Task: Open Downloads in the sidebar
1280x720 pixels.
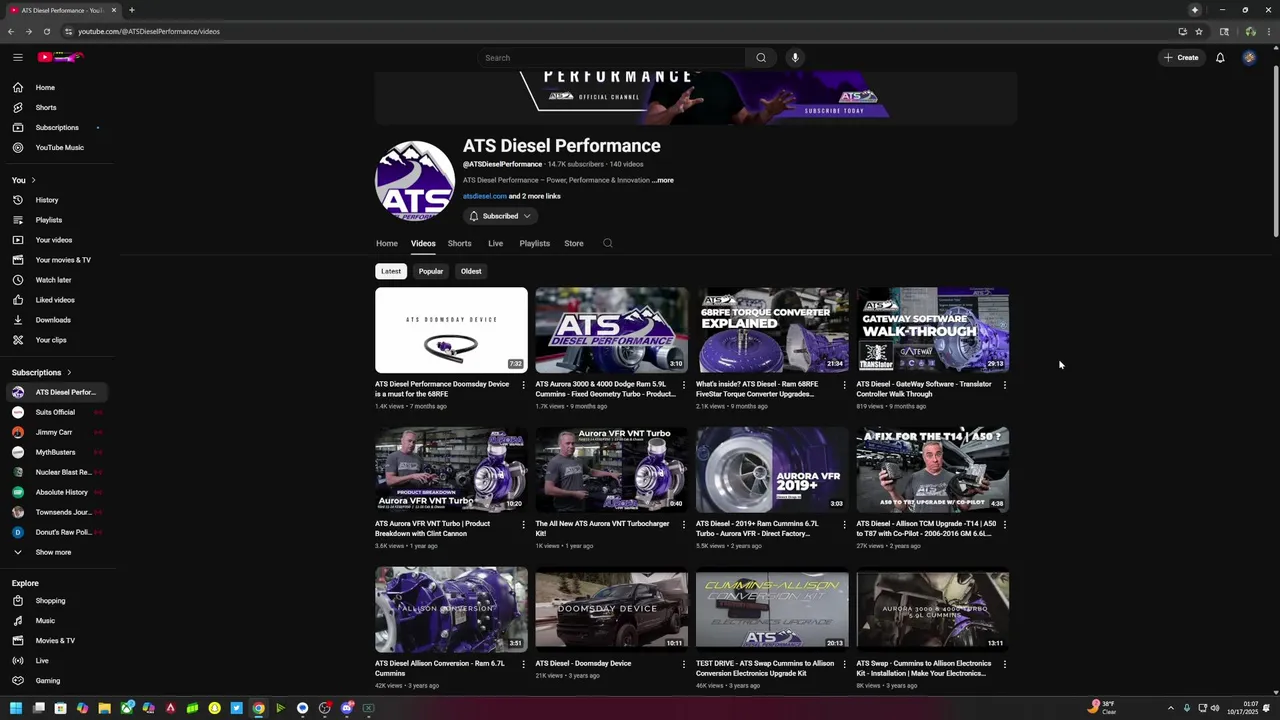Action: click(x=55, y=320)
